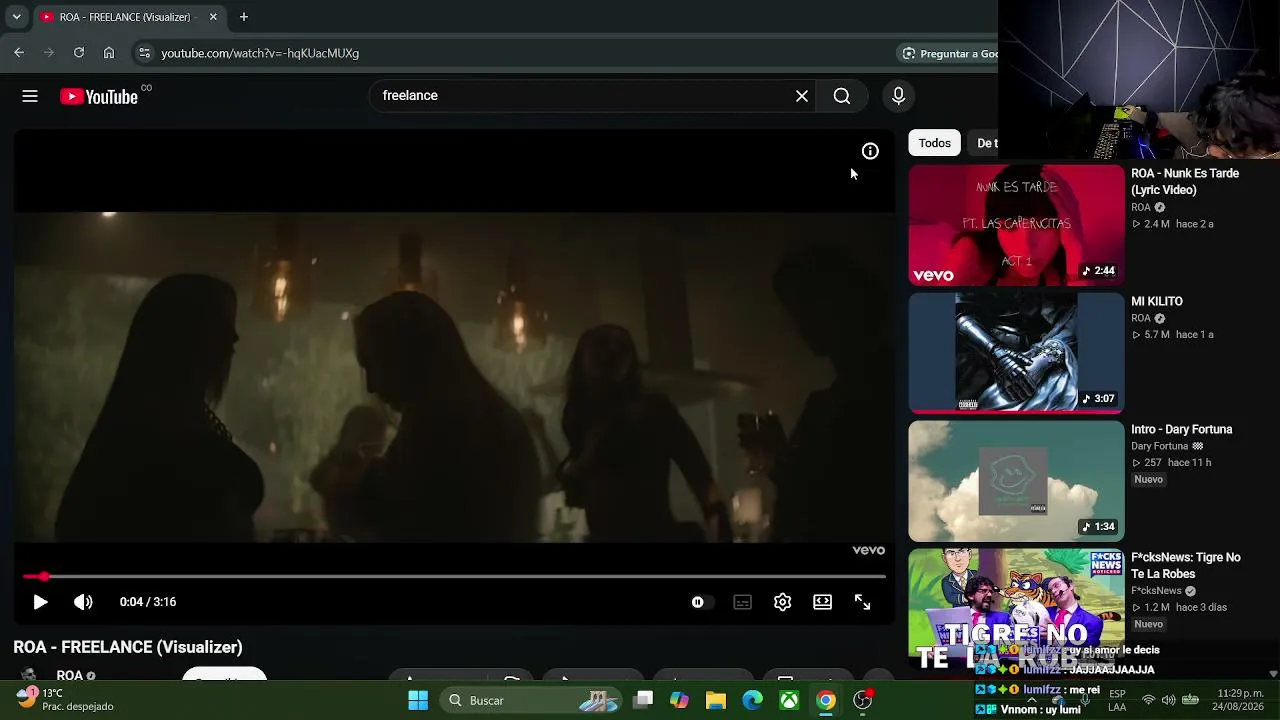Select the ROA - FREELANCE browser tab
Viewport: 1280px width, 720px height.
128,17
